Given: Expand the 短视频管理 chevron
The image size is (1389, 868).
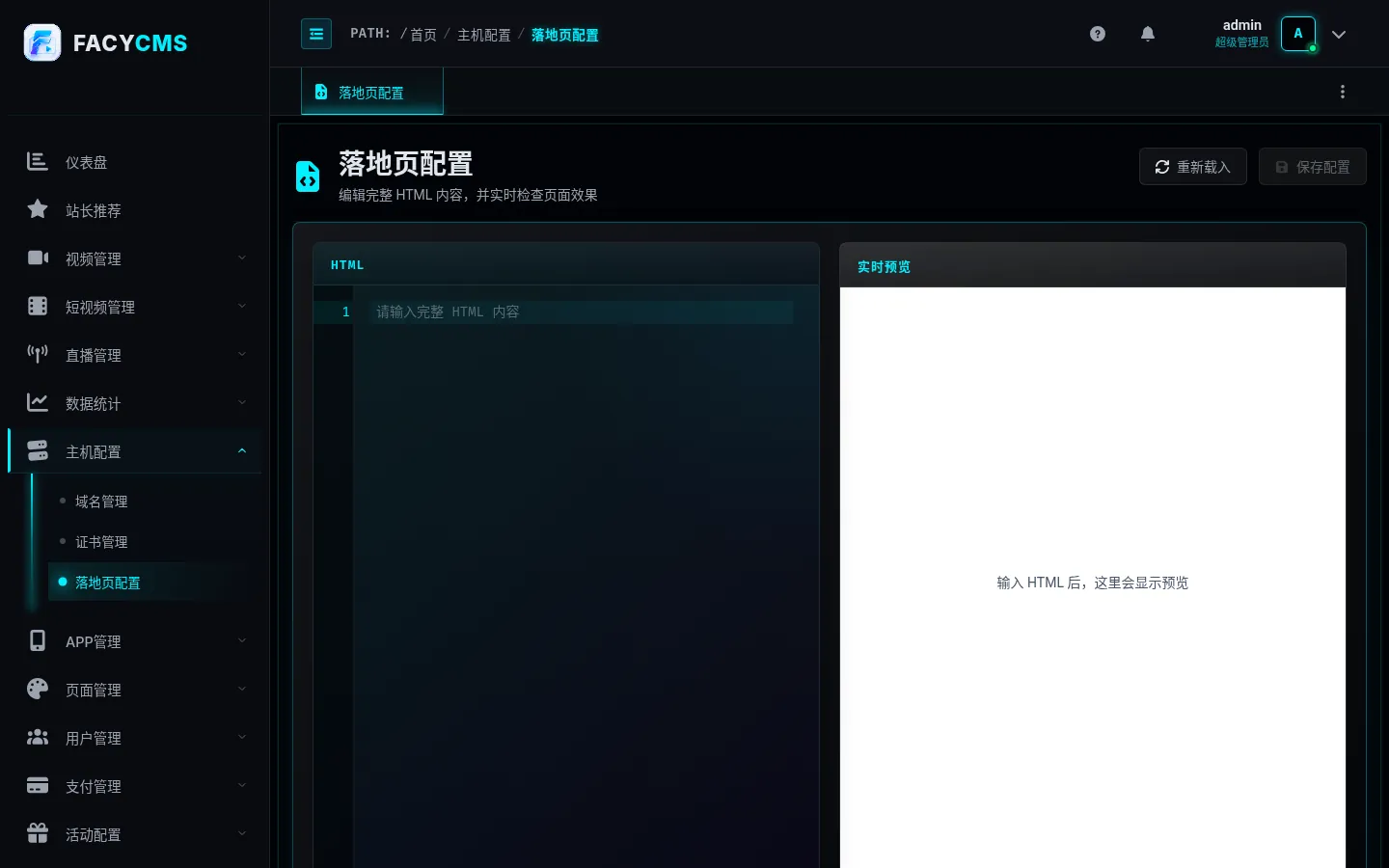Looking at the screenshot, I should point(242,306).
